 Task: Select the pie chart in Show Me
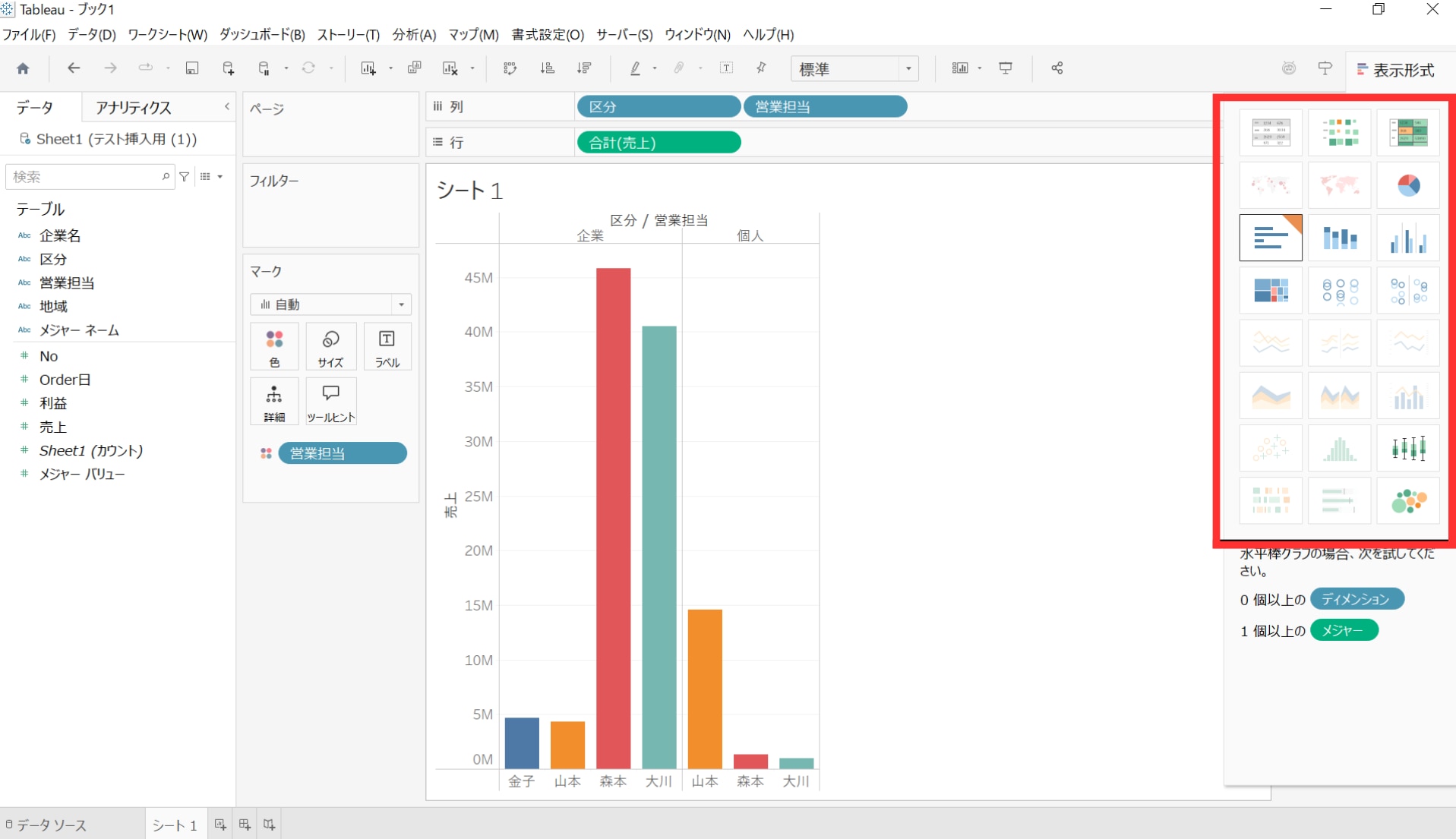1407,185
